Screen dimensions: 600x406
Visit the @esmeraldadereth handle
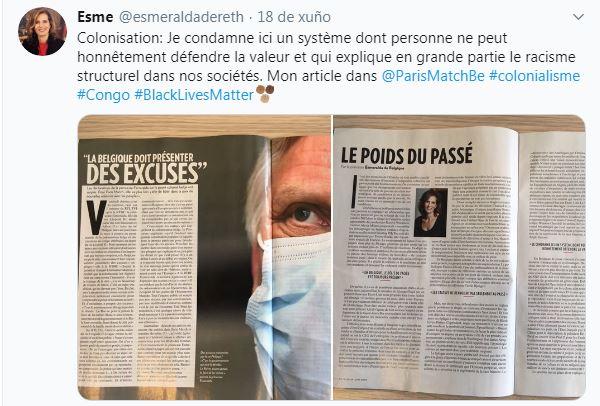[x=181, y=17]
